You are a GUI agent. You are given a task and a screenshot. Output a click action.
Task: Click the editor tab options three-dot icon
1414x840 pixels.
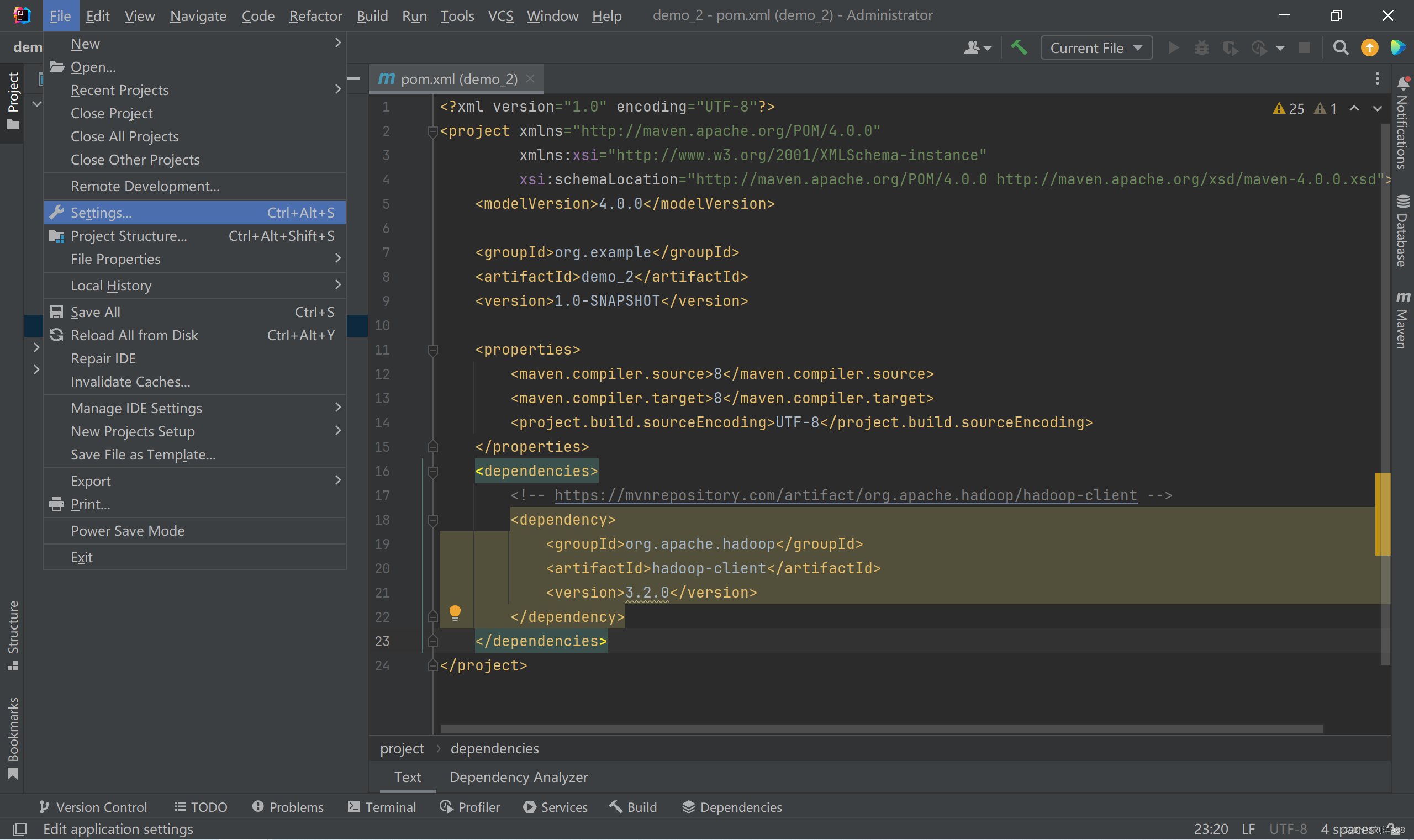tap(1377, 78)
